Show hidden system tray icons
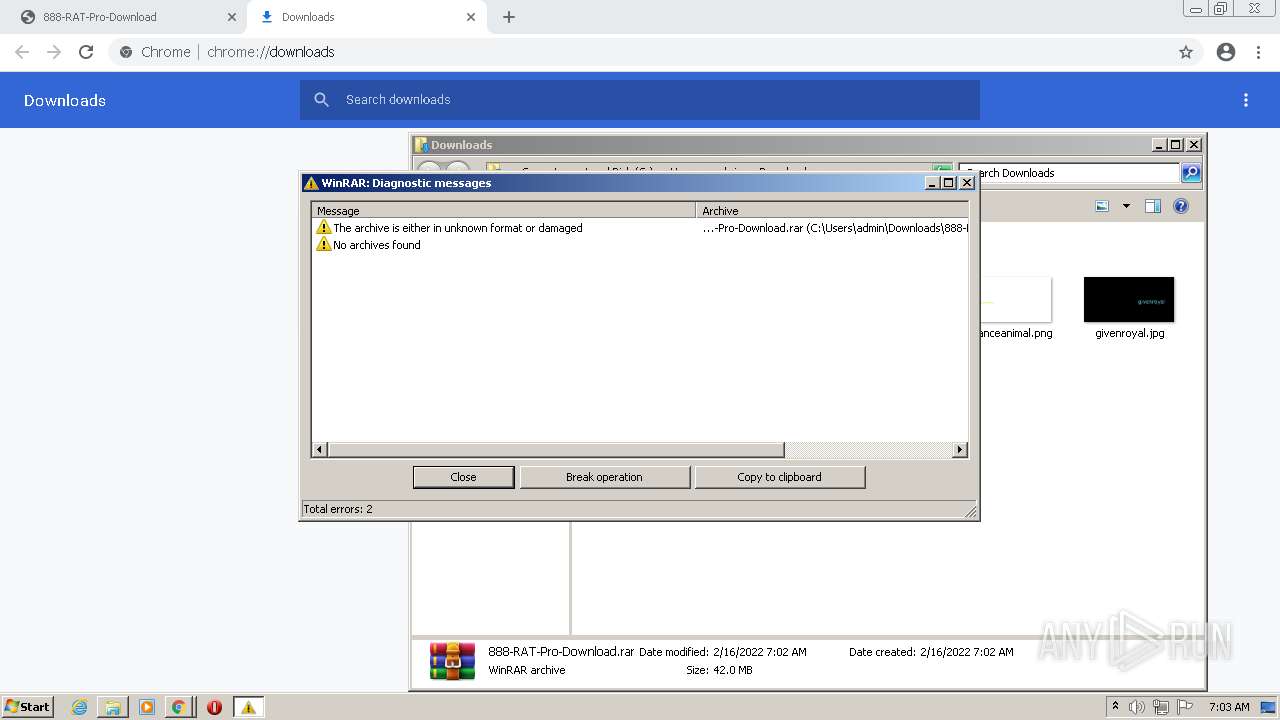The height and width of the screenshot is (720, 1280). pyautogui.click(x=1115, y=706)
